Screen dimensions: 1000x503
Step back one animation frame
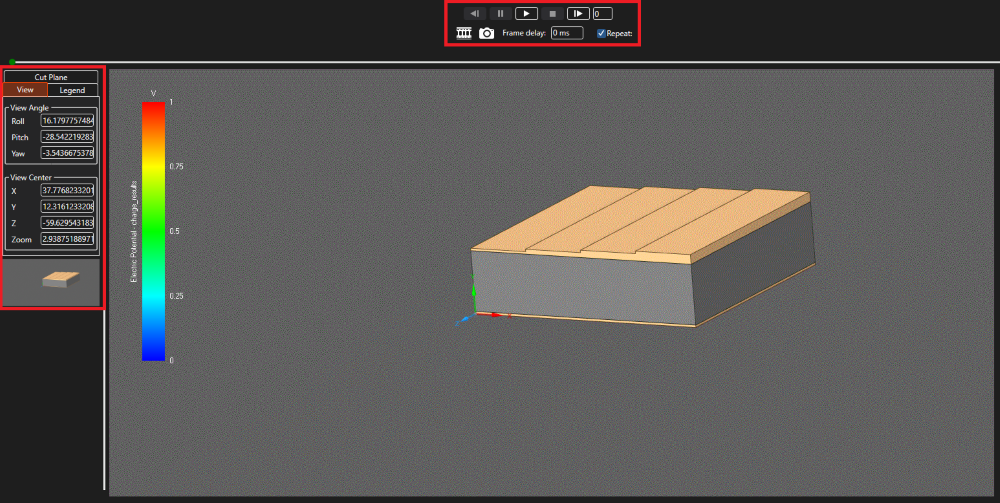point(474,13)
